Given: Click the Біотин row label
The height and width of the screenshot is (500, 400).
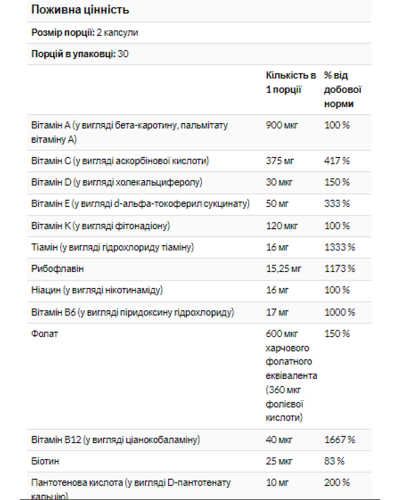Looking at the screenshot, I should (45, 461).
